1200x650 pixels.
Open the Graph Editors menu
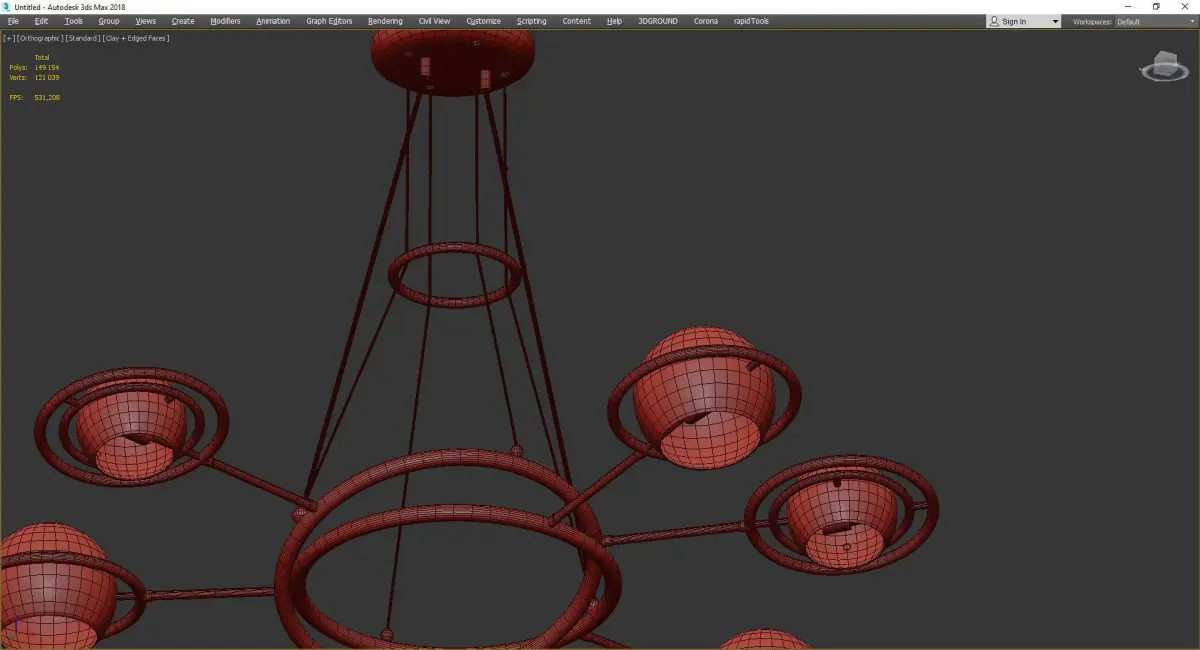(x=329, y=21)
